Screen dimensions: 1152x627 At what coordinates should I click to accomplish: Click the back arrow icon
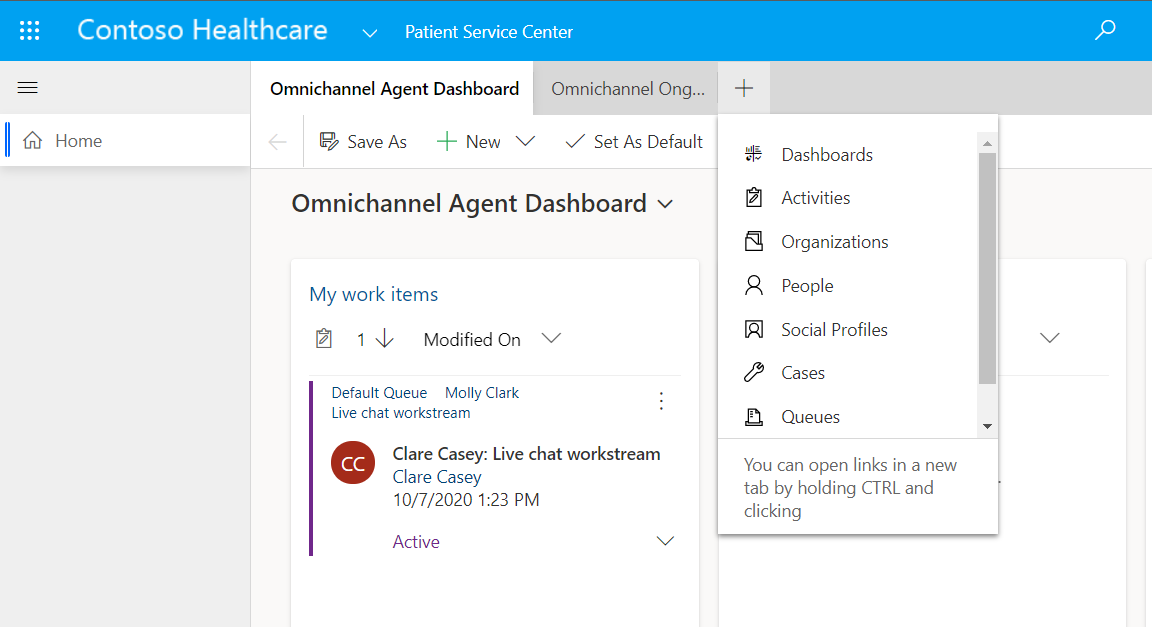tap(278, 142)
